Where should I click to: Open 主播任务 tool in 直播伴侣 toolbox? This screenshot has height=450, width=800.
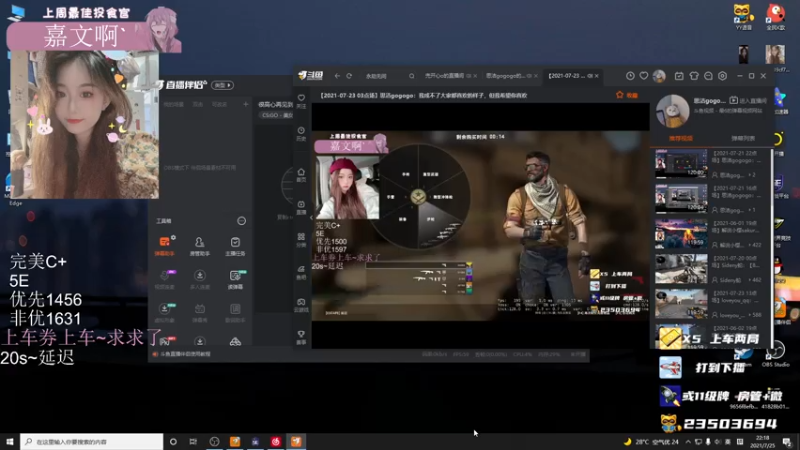coord(235,245)
